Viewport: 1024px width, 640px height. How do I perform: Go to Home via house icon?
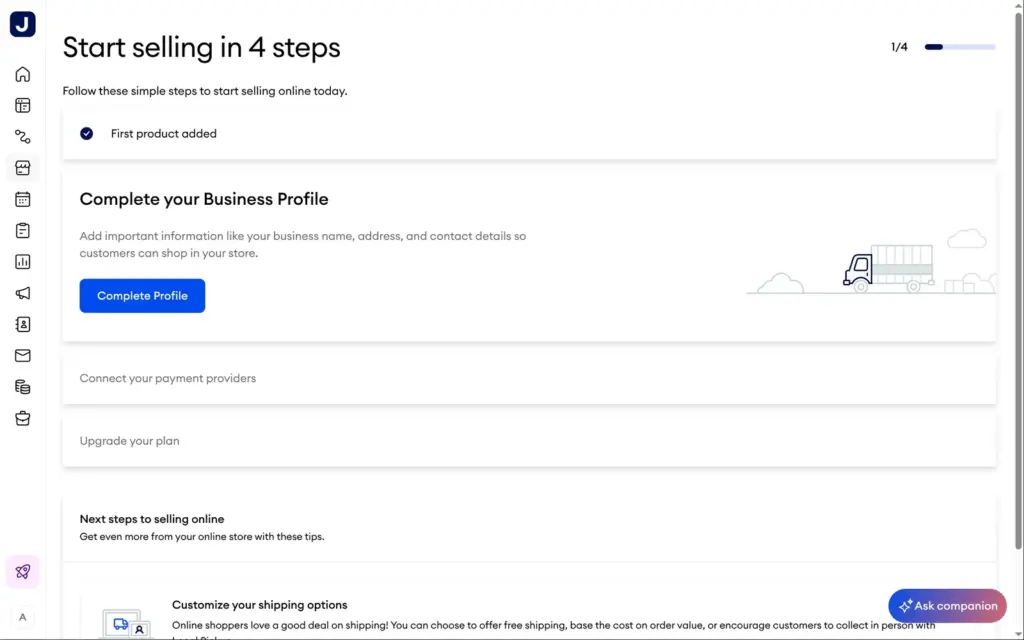tap(22, 74)
